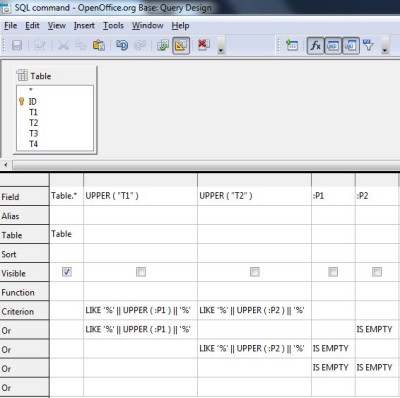
Task: Click the horizontal scrollbar left arrow
Action: (6, 165)
